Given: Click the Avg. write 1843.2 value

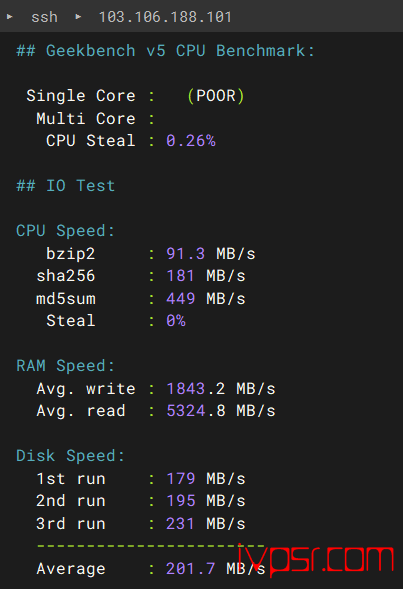Looking at the screenshot, I should coord(196,389).
